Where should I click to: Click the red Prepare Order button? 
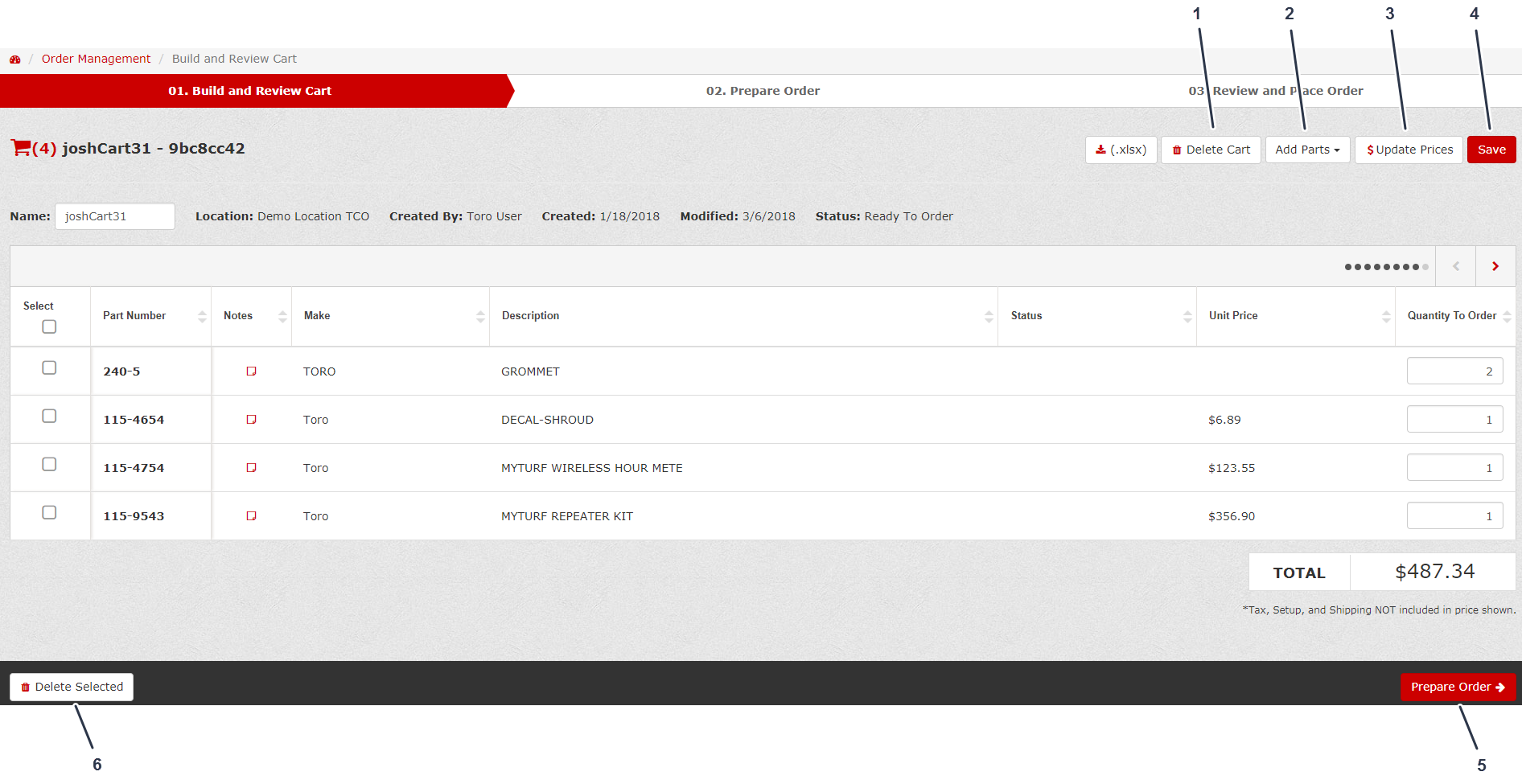coord(1458,687)
